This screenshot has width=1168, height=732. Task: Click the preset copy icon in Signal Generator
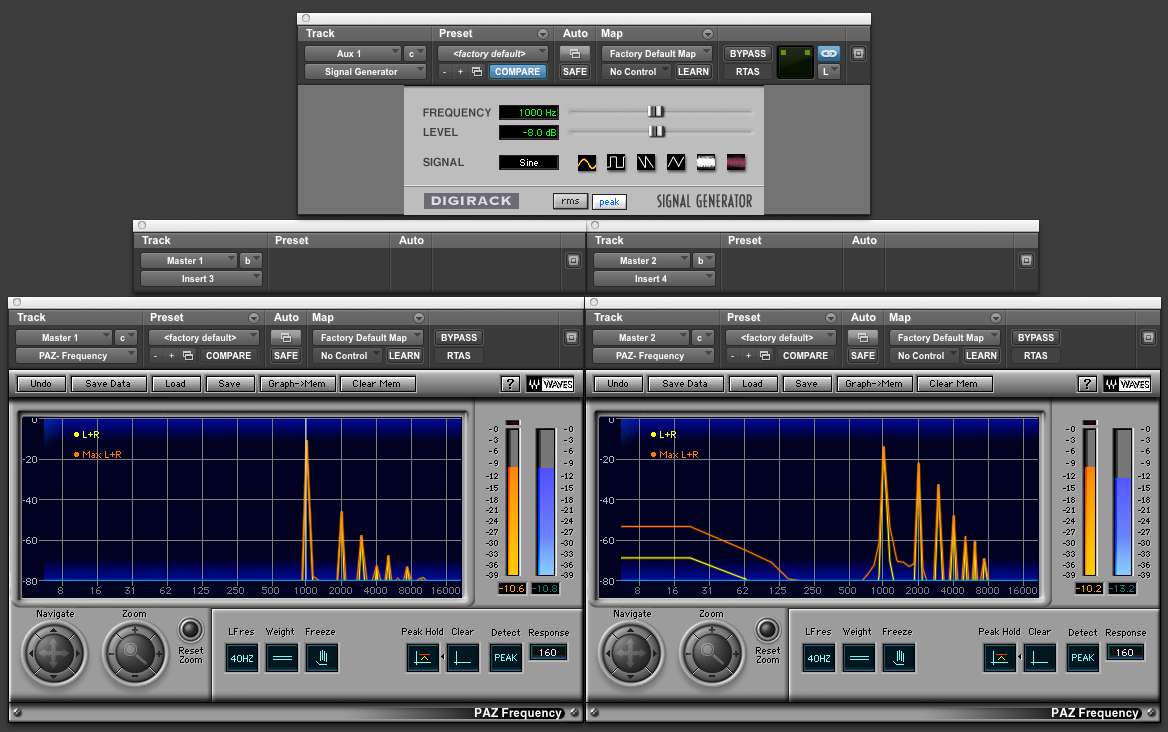(x=477, y=71)
